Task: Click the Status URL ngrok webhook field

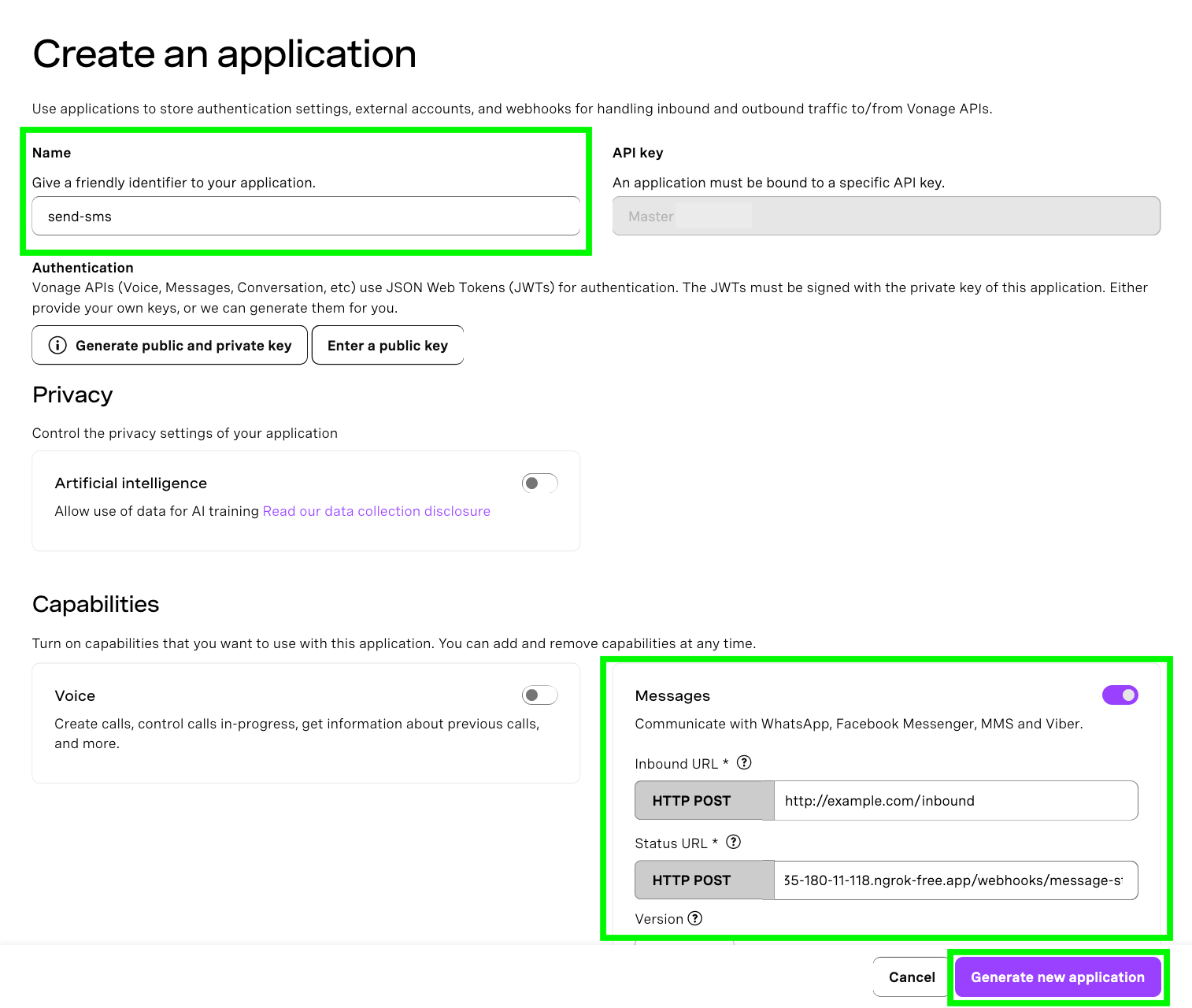Action: coord(955,880)
